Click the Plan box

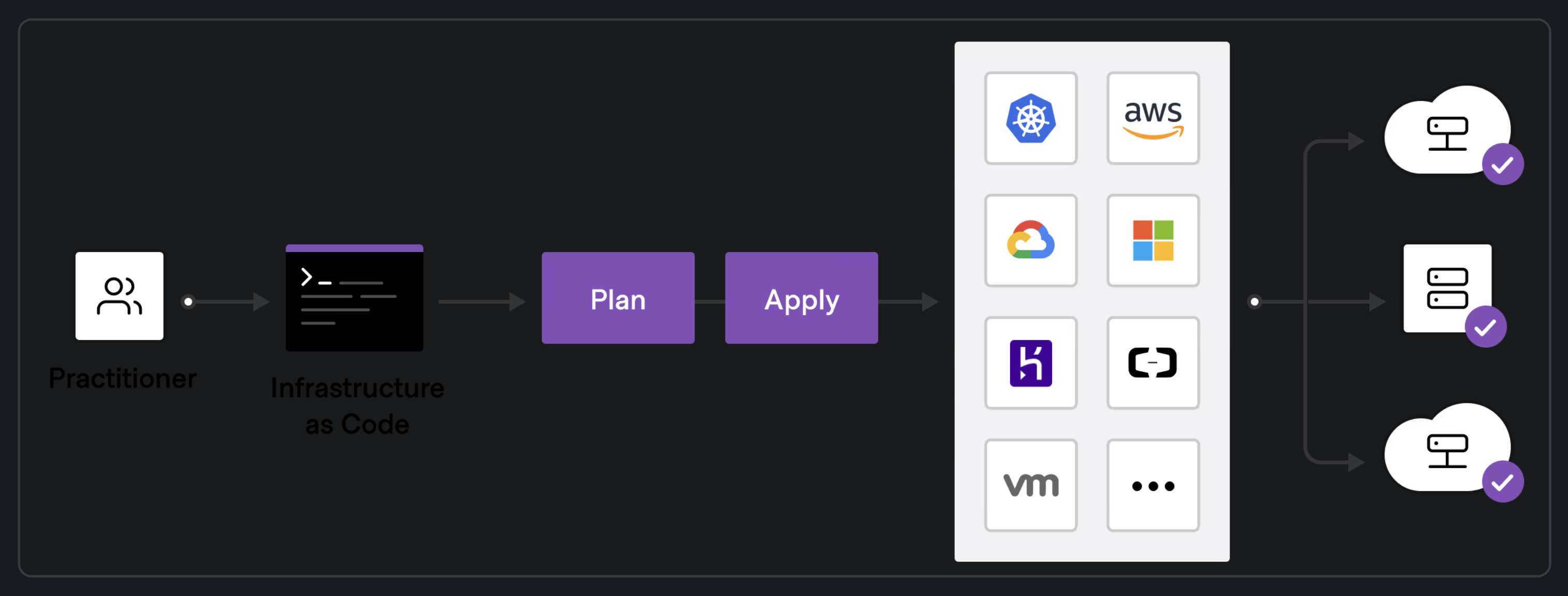click(618, 299)
